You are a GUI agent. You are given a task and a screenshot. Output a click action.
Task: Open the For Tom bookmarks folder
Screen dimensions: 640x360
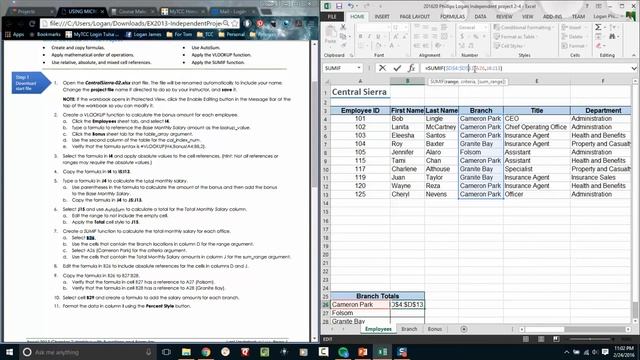pyautogui.click(x=180, y=34)
